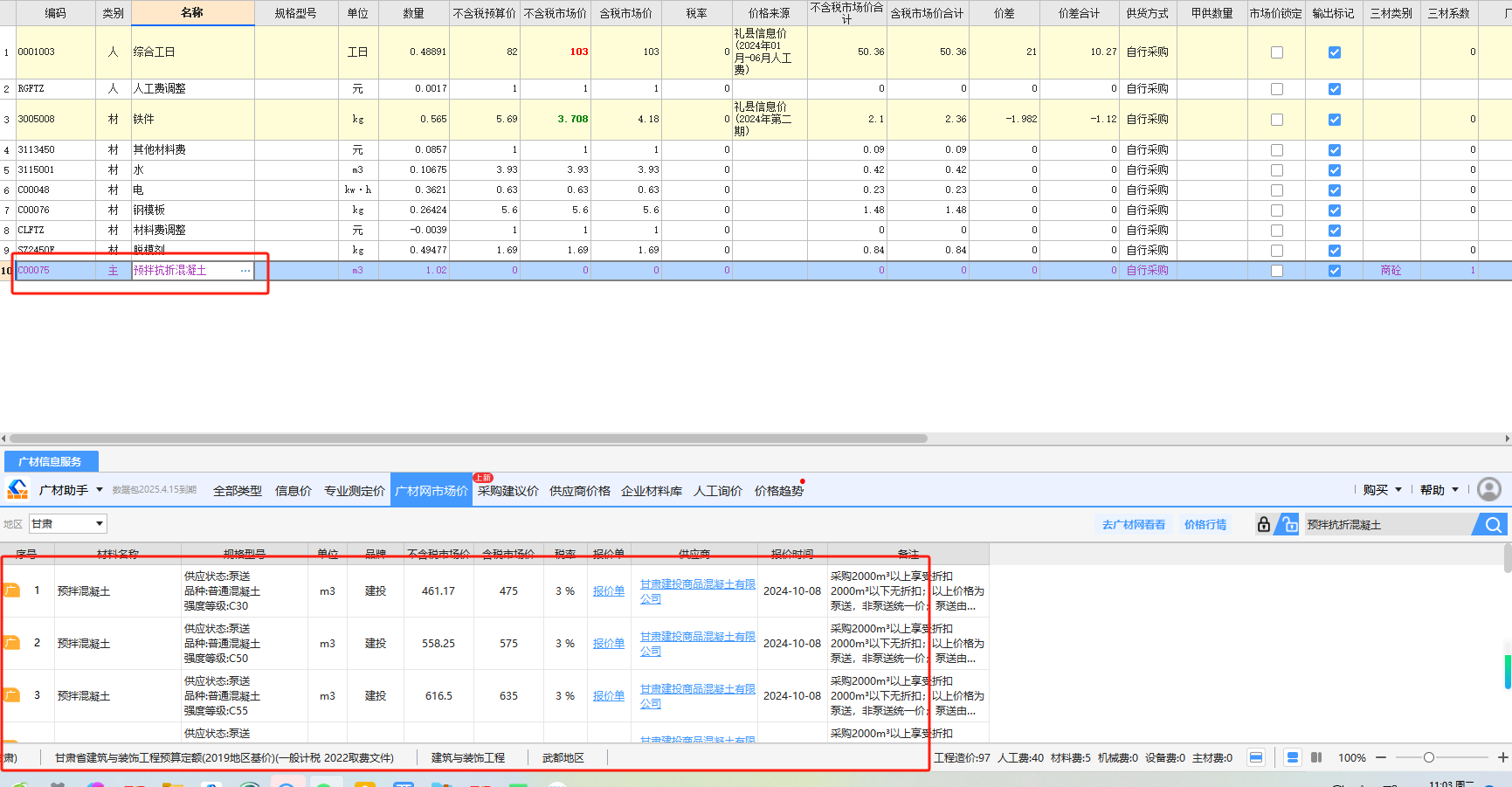Click 建筑与装饰工程 in the status bar
This screenshot has height=787, width=1512.
coord(468,757)
